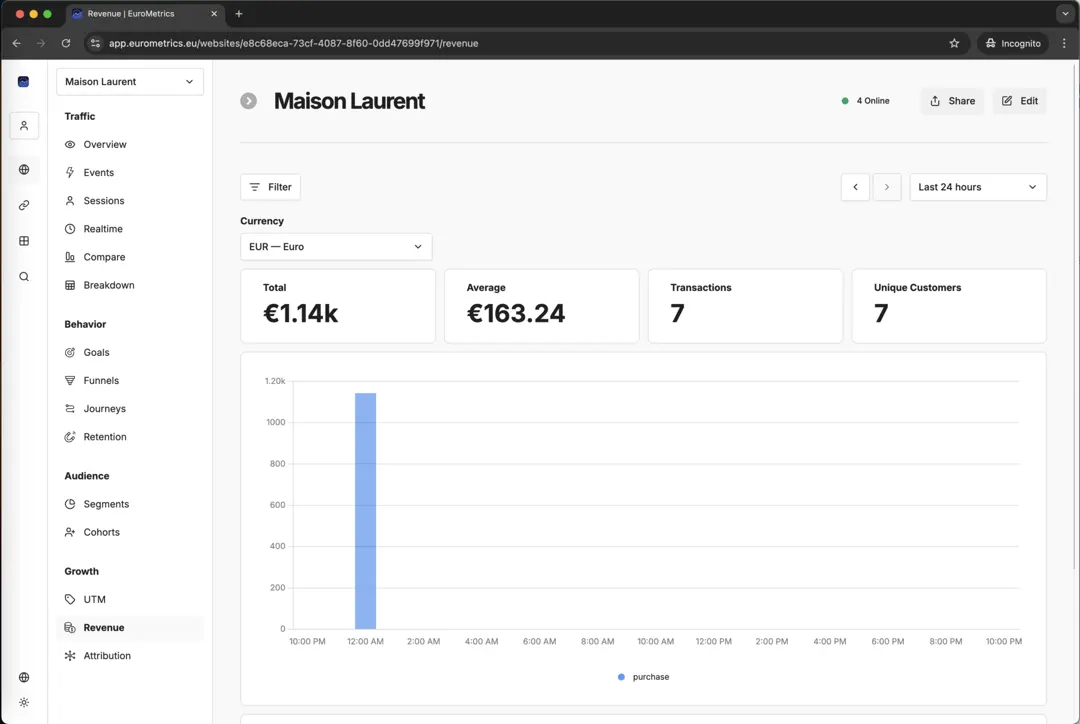Open the search magnifier rail icon

24,277
